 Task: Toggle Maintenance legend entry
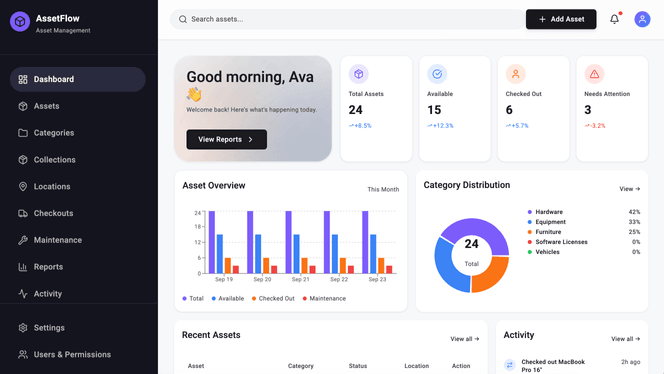point(324,299)
